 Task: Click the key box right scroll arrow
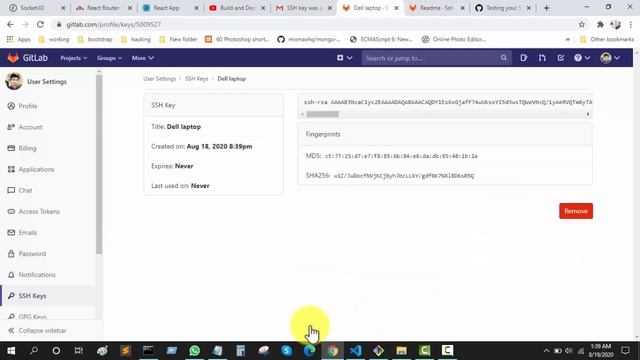click(588, 114)
